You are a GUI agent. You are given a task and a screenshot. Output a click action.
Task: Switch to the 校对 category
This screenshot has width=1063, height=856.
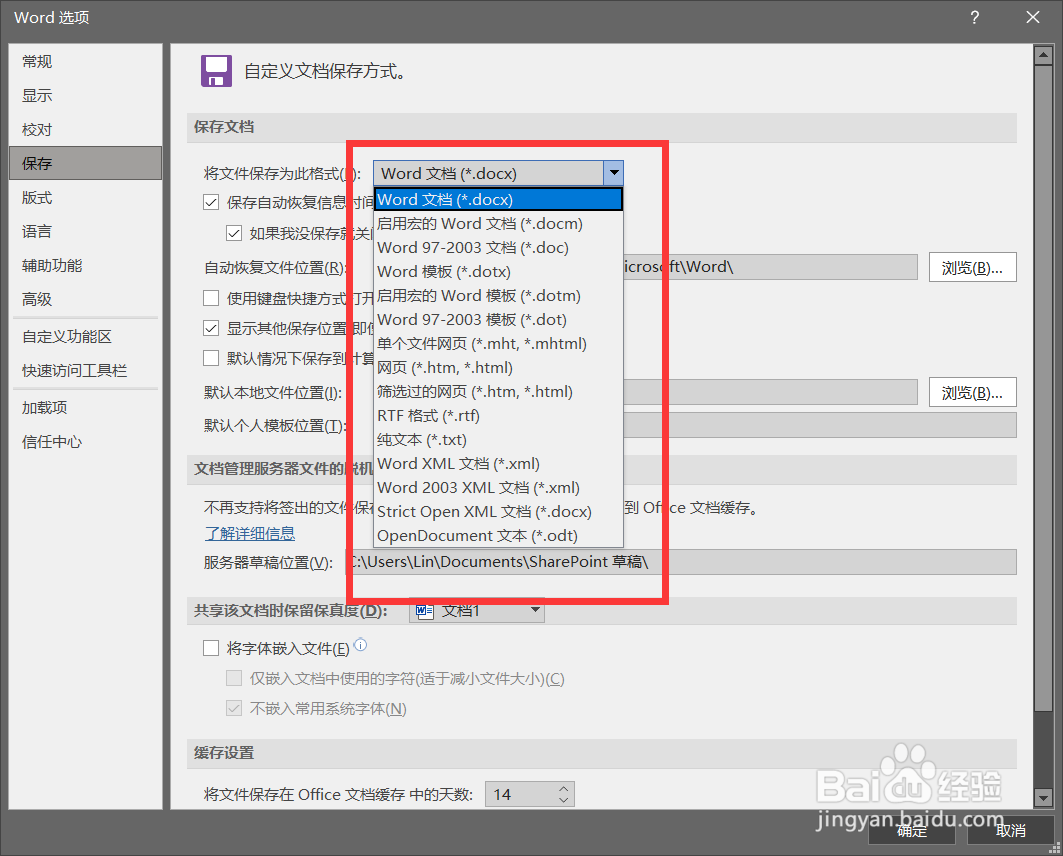85,129
